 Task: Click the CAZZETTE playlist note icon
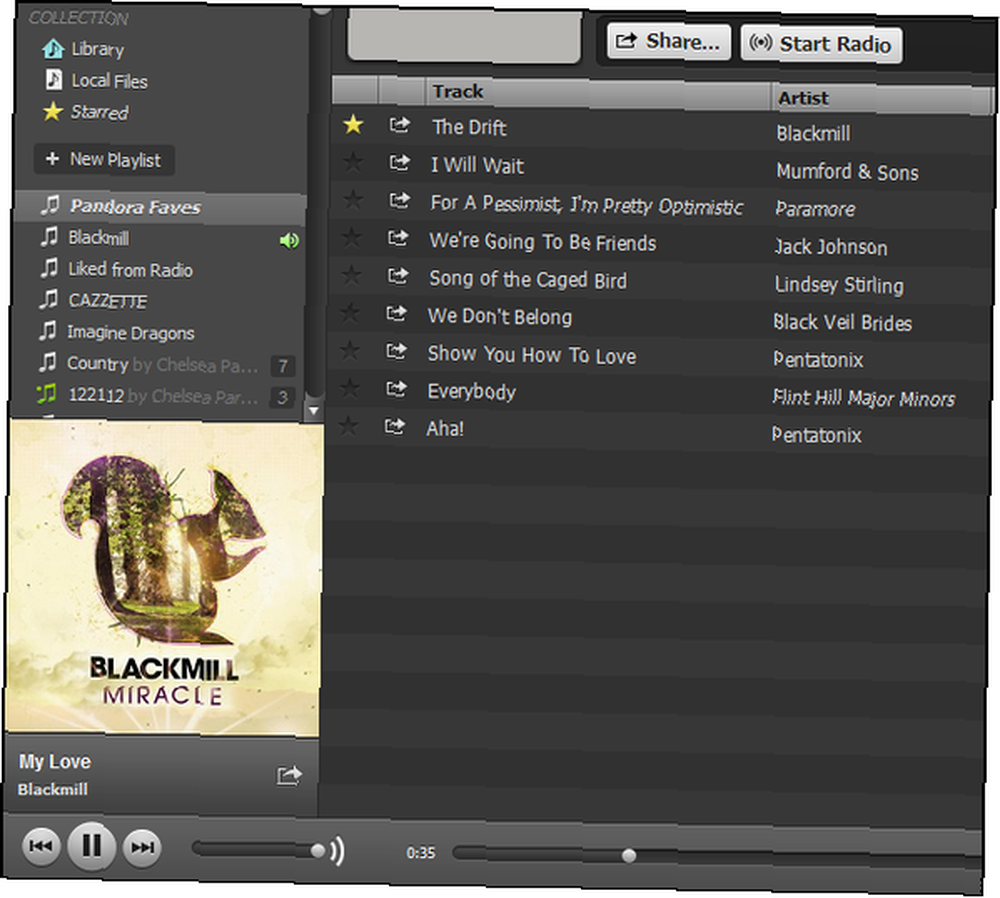click(x=48, y=298)
